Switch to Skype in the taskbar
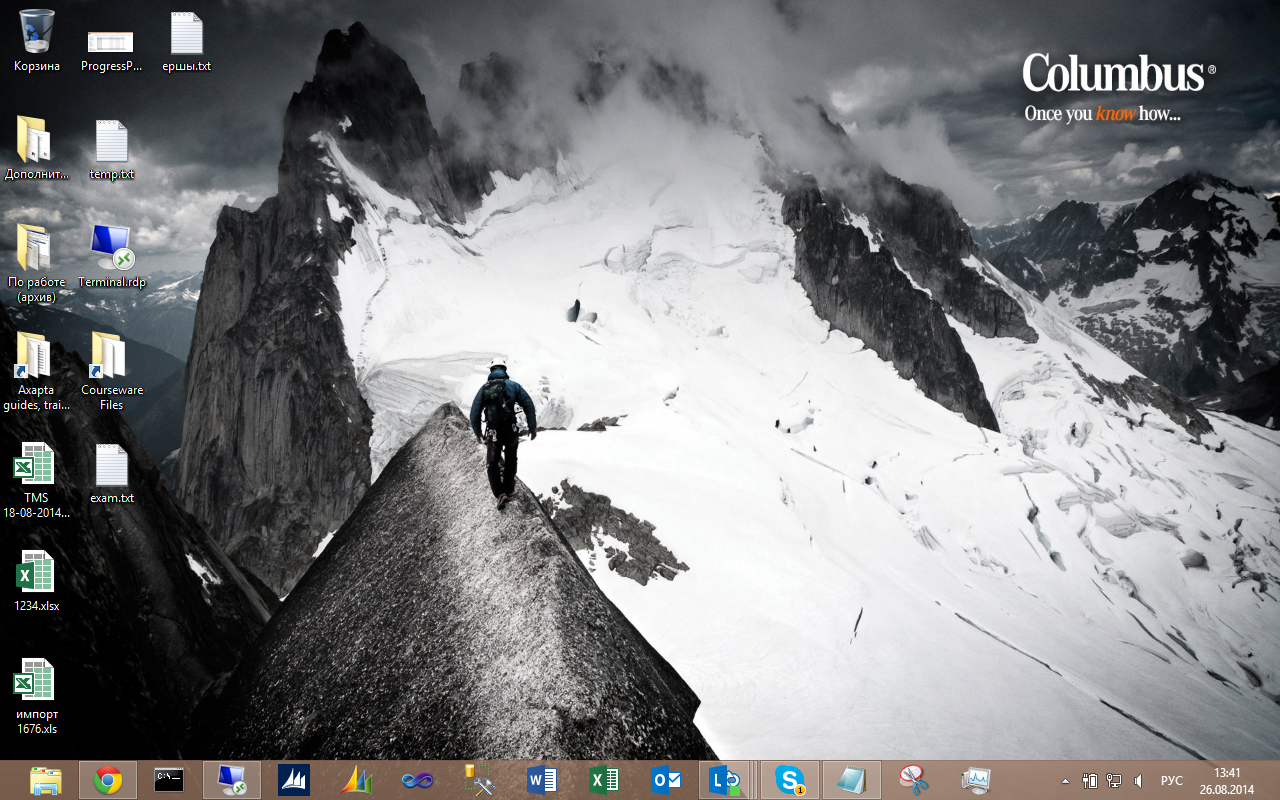Screen dimensions: 1280x800 (x=790, y=780)
